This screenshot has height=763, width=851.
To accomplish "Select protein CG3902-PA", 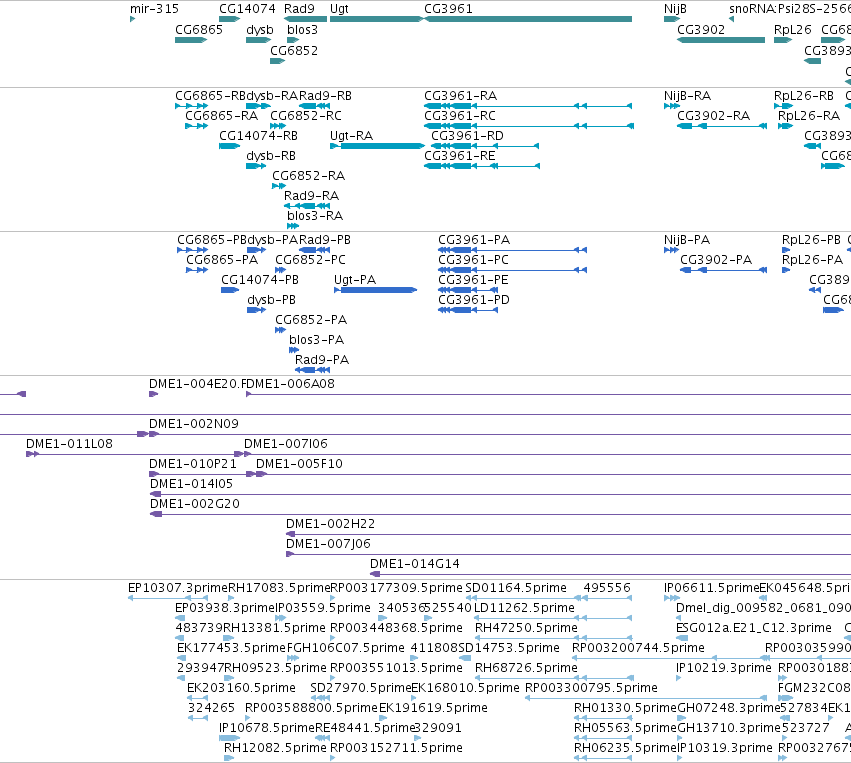I will (716, 259).
